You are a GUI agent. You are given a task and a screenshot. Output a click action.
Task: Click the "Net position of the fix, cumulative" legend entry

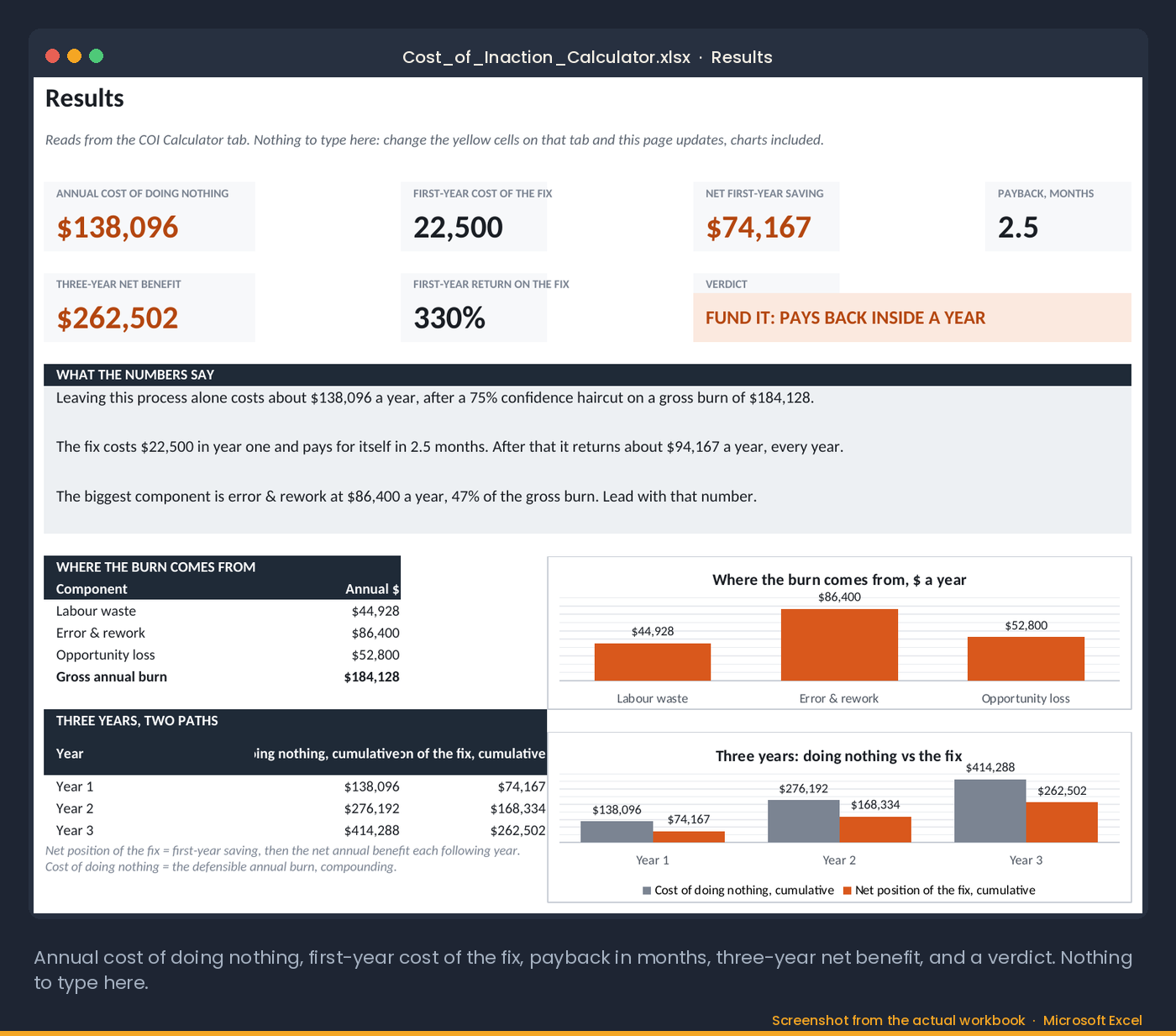(939, 891)
